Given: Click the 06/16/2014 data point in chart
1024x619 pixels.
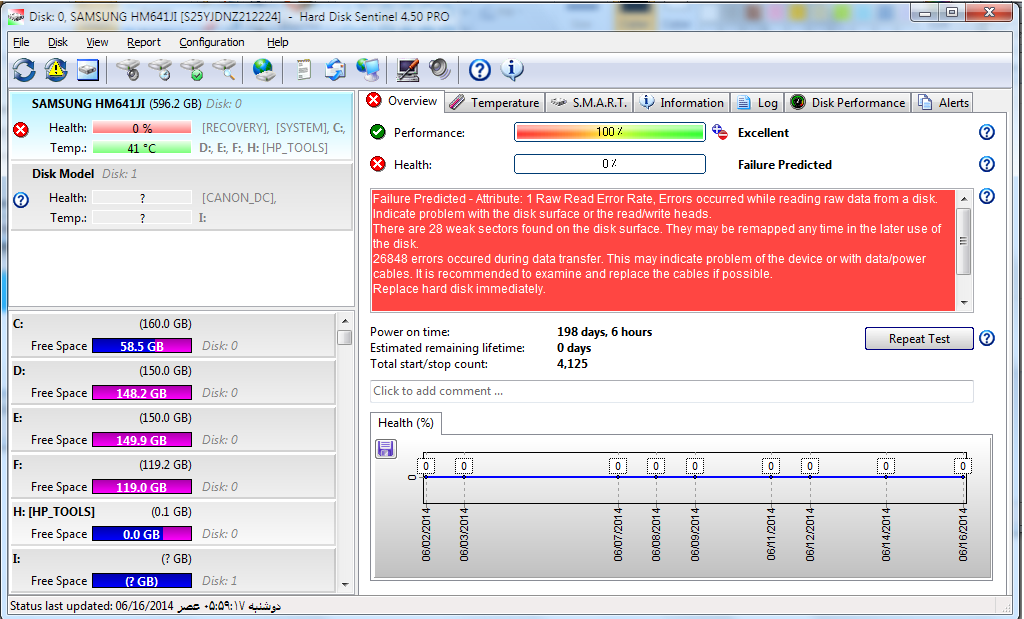Looking at the screenshot, I should pos(963,477).
